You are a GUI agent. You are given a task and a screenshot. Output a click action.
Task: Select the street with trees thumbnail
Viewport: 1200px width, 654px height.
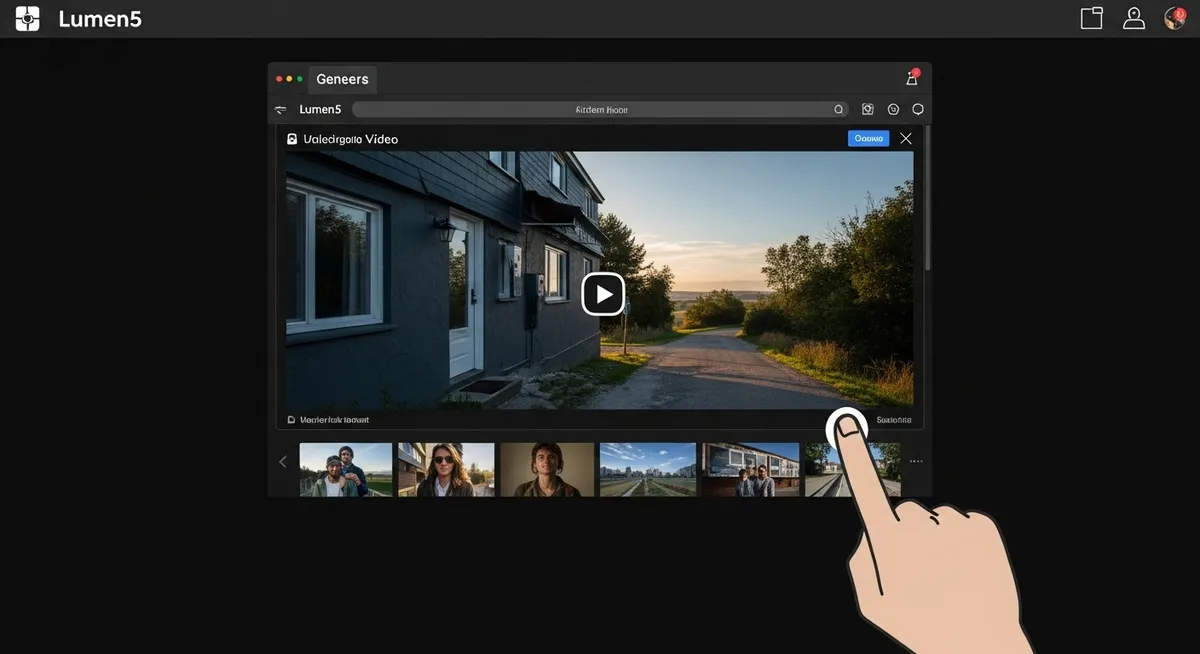coord(852,470)
